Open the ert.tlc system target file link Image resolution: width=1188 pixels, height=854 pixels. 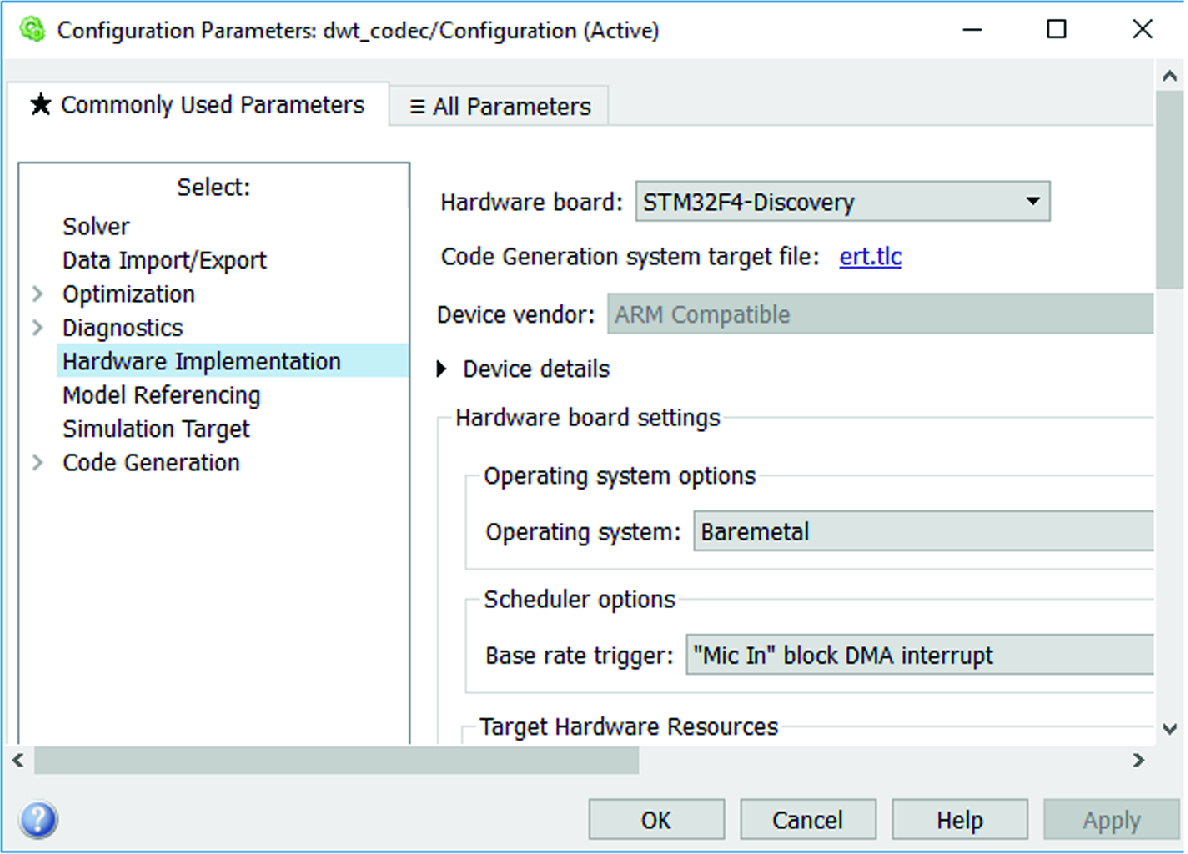pos(871,257)
